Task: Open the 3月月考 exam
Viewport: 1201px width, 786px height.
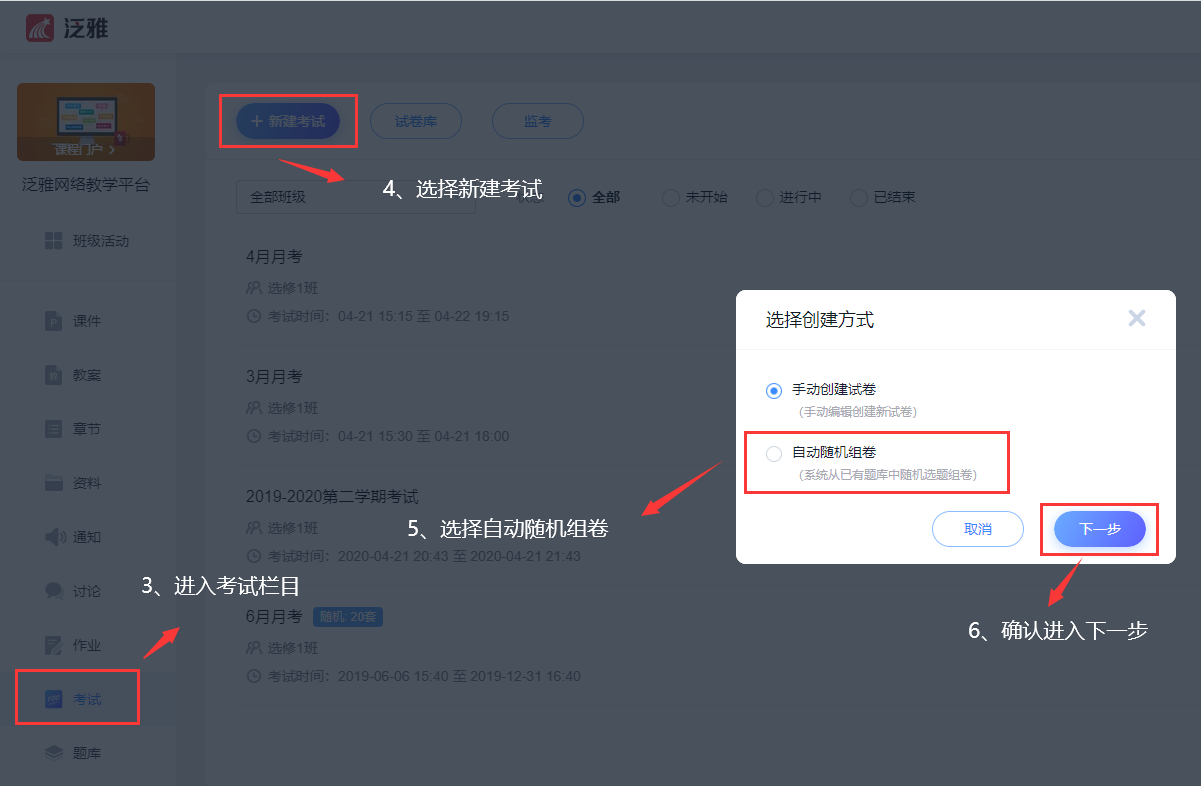Action: tap(274, 377)
